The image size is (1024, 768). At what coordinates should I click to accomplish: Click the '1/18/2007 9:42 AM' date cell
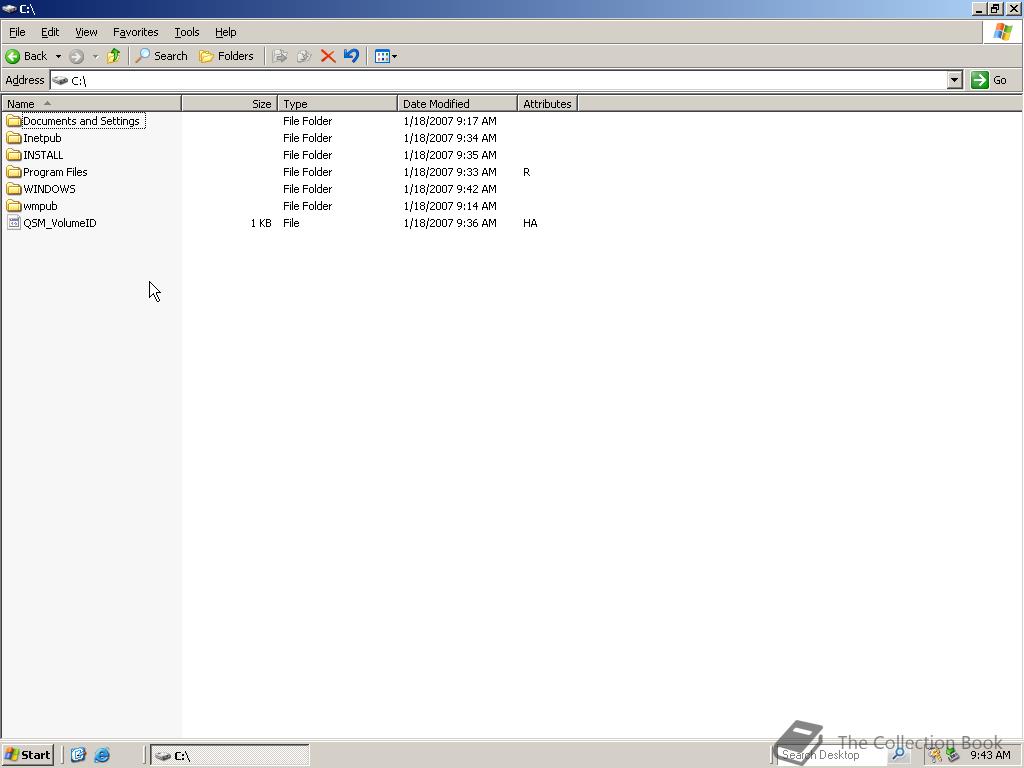click(450, 189)
